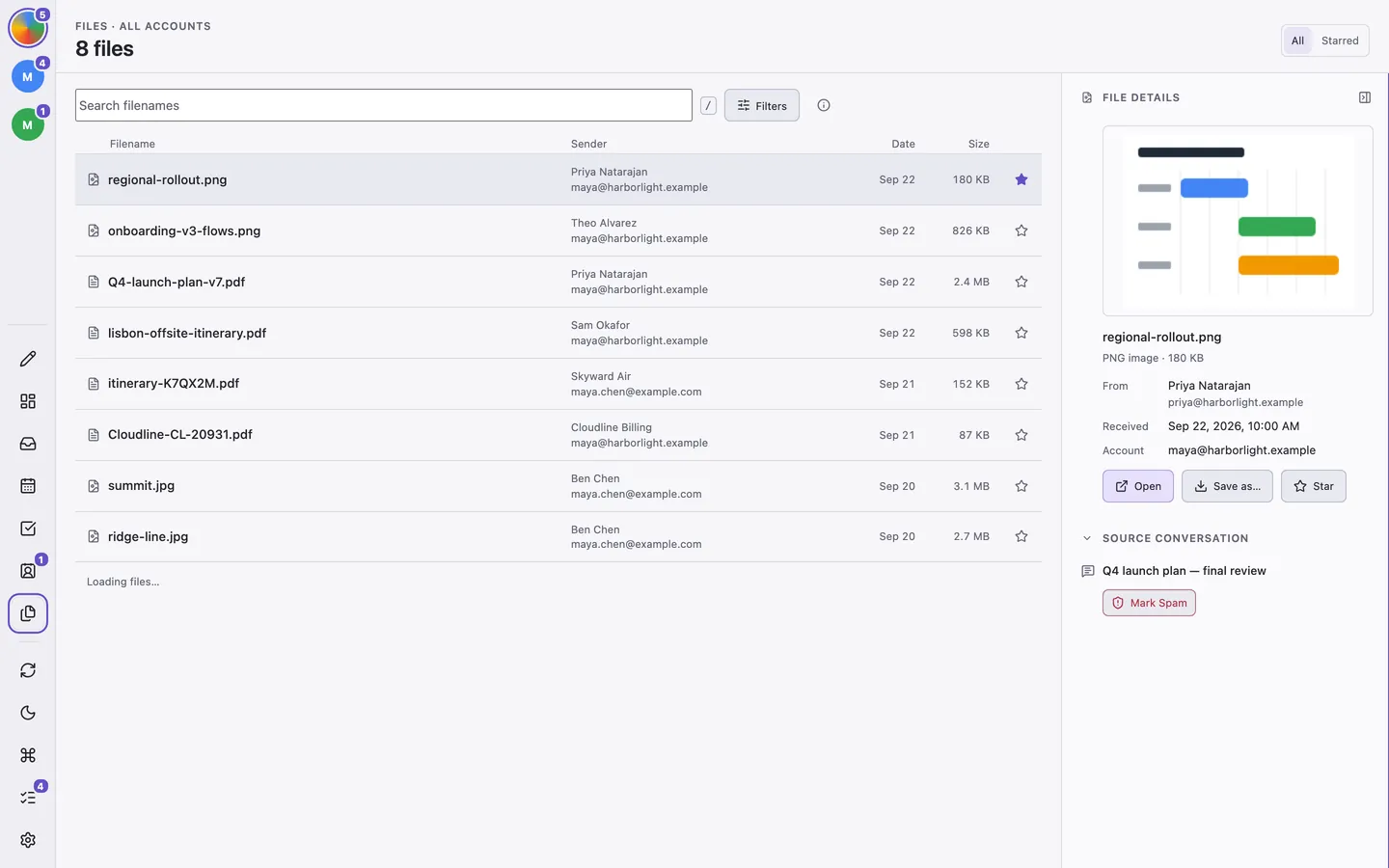Click the info icon beside Filters
The image size is (1389, 868).
click(824, 105)
